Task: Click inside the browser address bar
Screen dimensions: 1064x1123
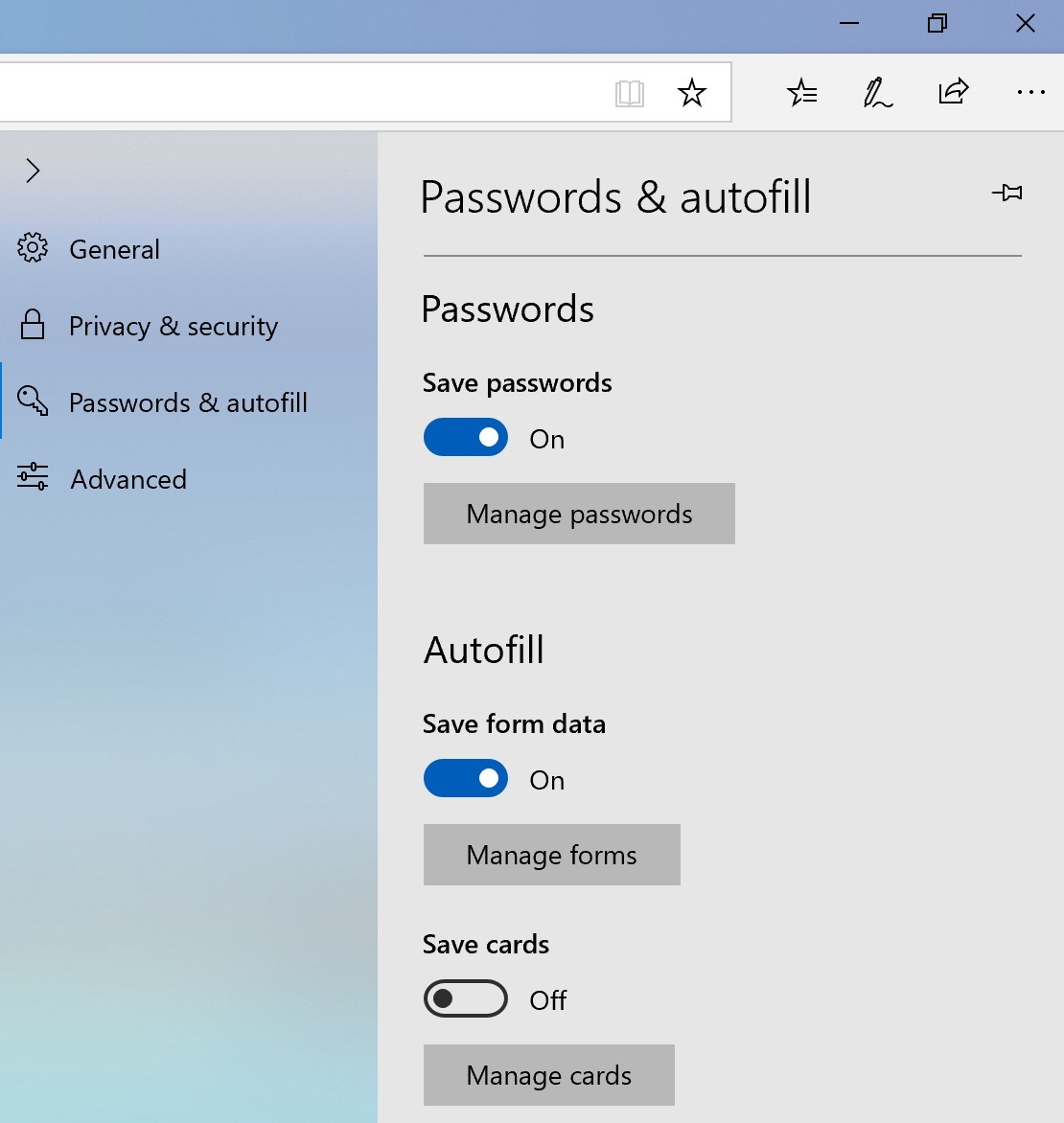Action: pos(288,93)
